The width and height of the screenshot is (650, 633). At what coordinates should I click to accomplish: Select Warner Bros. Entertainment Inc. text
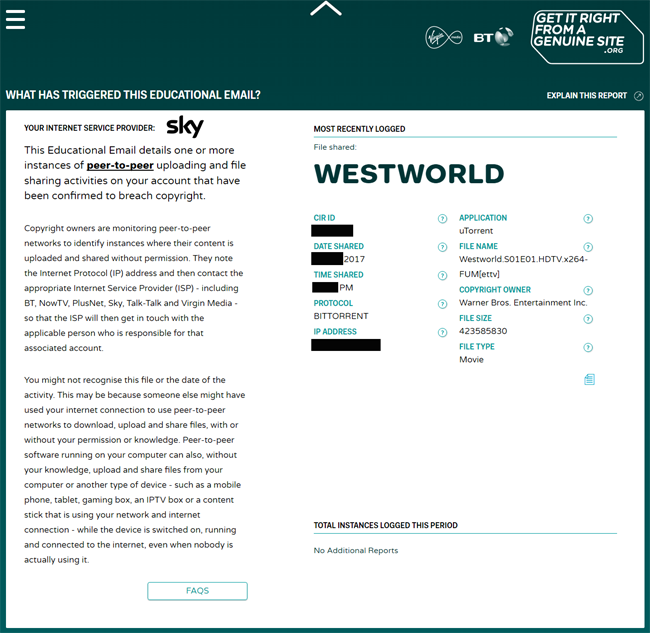(x=523, y=303)
